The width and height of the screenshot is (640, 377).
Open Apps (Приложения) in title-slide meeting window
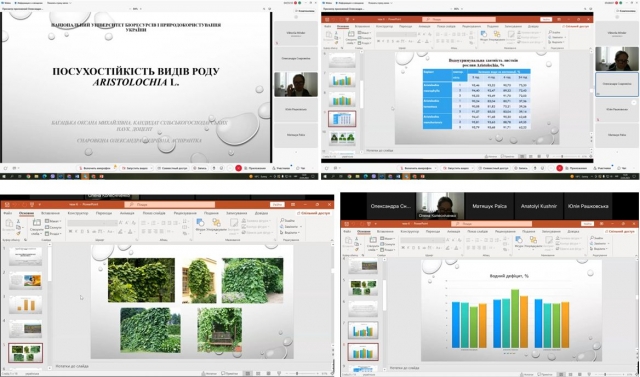[256, 168]
